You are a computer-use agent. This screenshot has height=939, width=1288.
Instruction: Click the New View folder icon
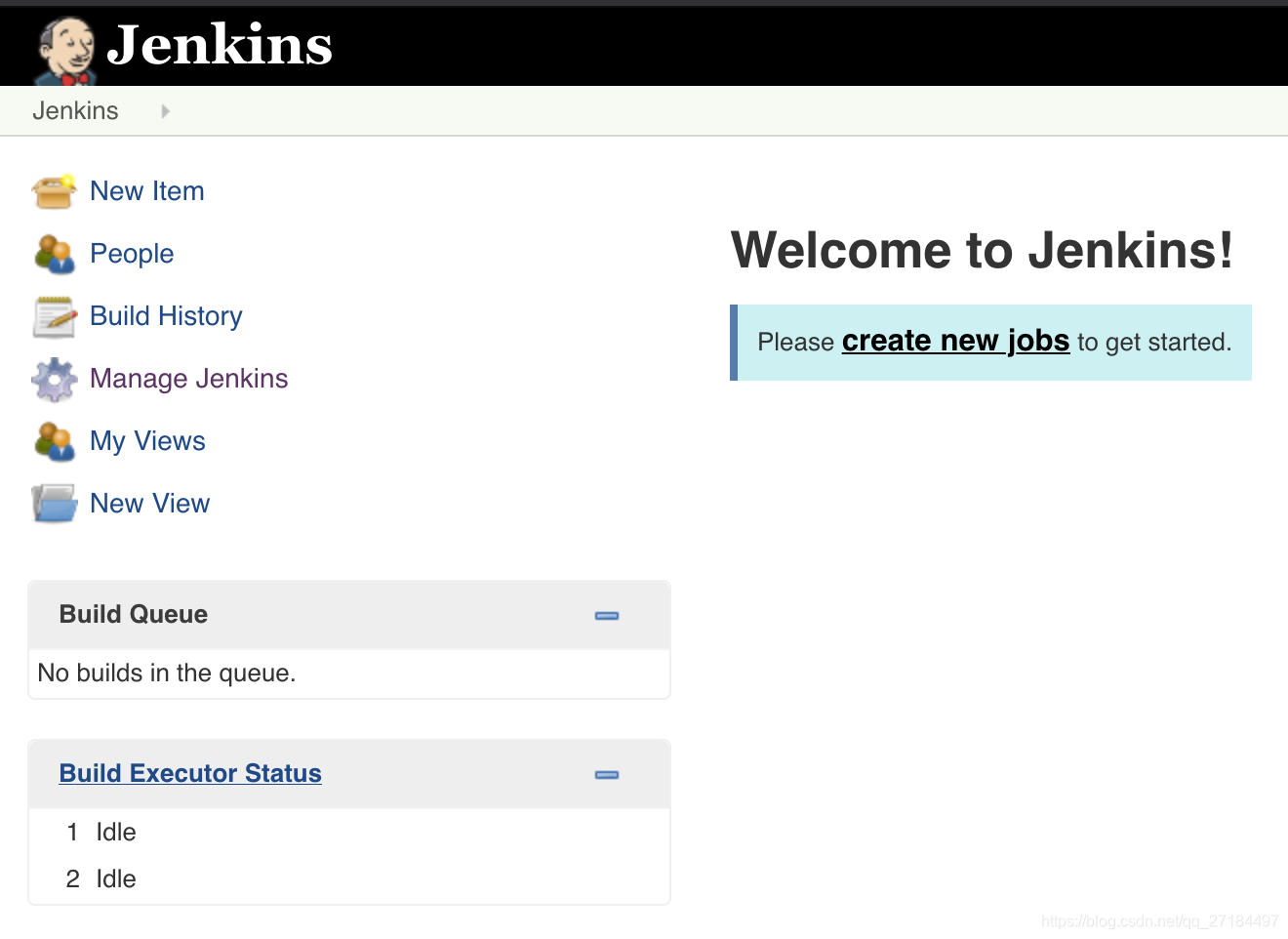point(54,504)
